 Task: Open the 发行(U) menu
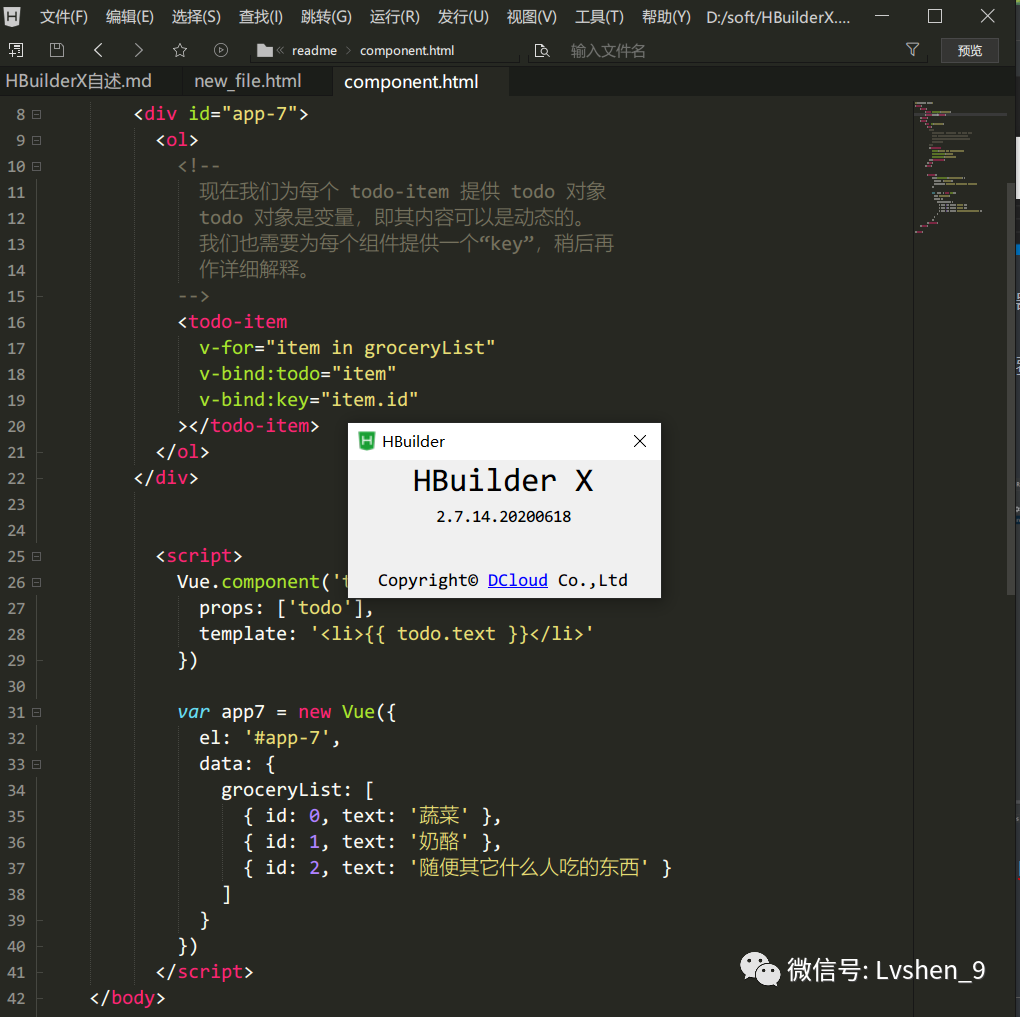pos(463,17)
